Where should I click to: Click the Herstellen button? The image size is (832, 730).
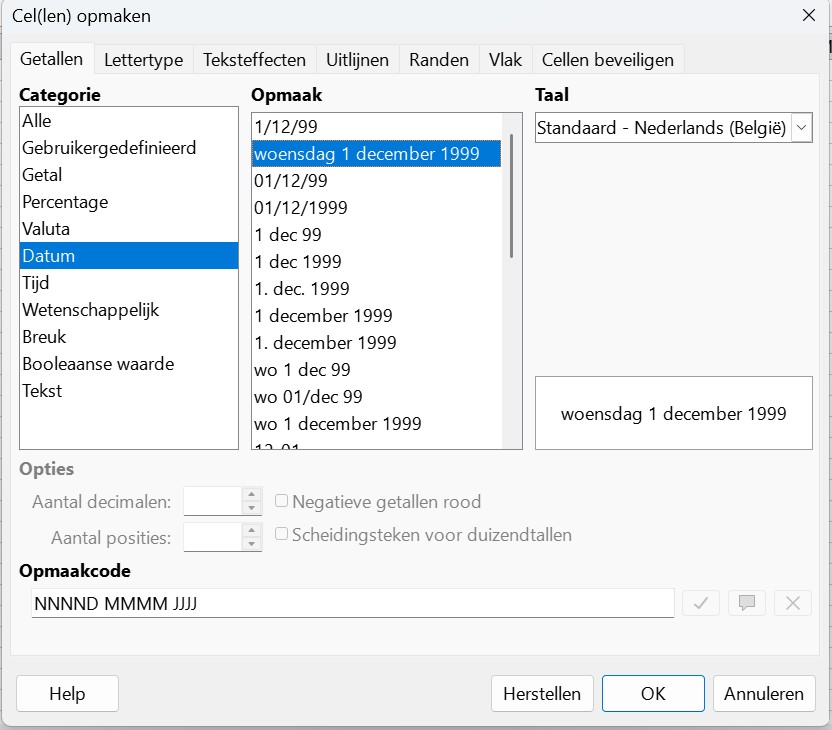pos(542,693)
